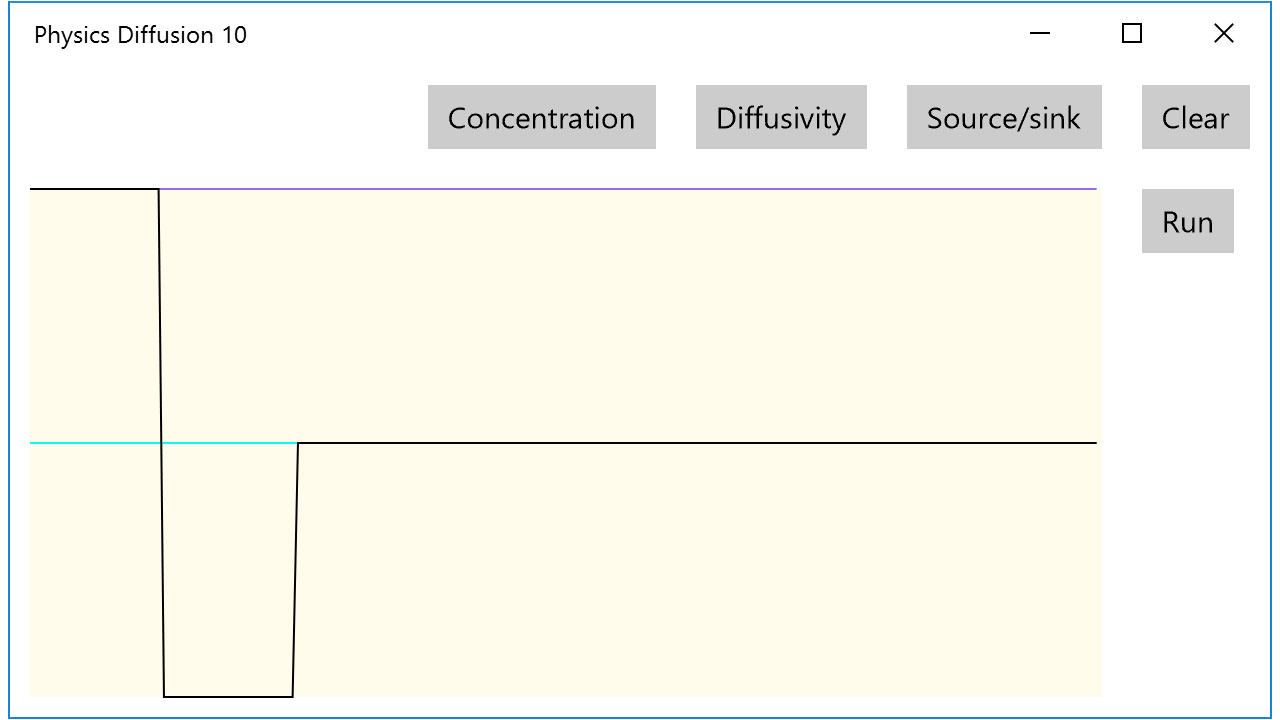This screenshot has height=720, width=1280.
Task: Click the rising edge of the black dip
Action: click(295, 569)
